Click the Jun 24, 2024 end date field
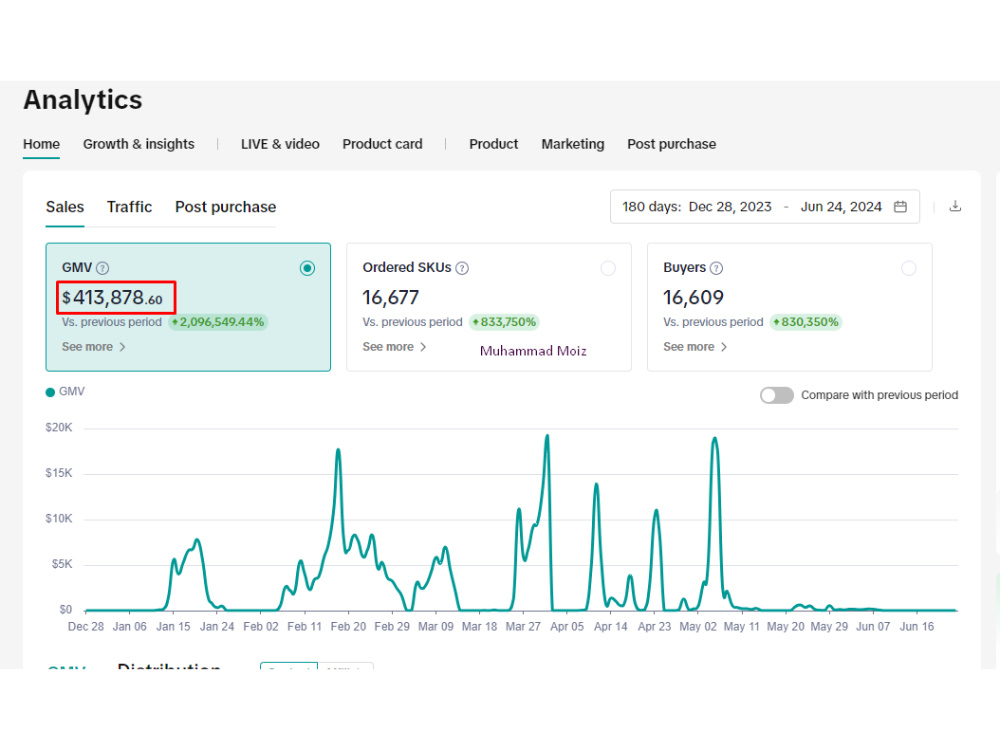This screenshot has height=750, width=1000. click(x=841, y=207)
